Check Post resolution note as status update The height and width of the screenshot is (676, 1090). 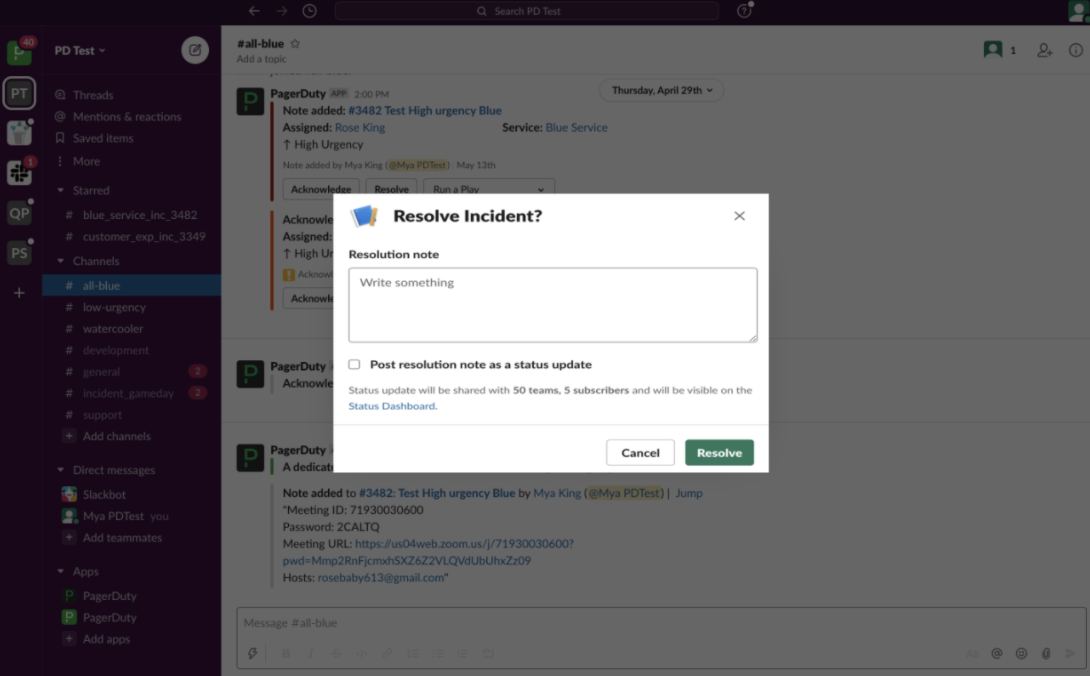coord(354,365)
